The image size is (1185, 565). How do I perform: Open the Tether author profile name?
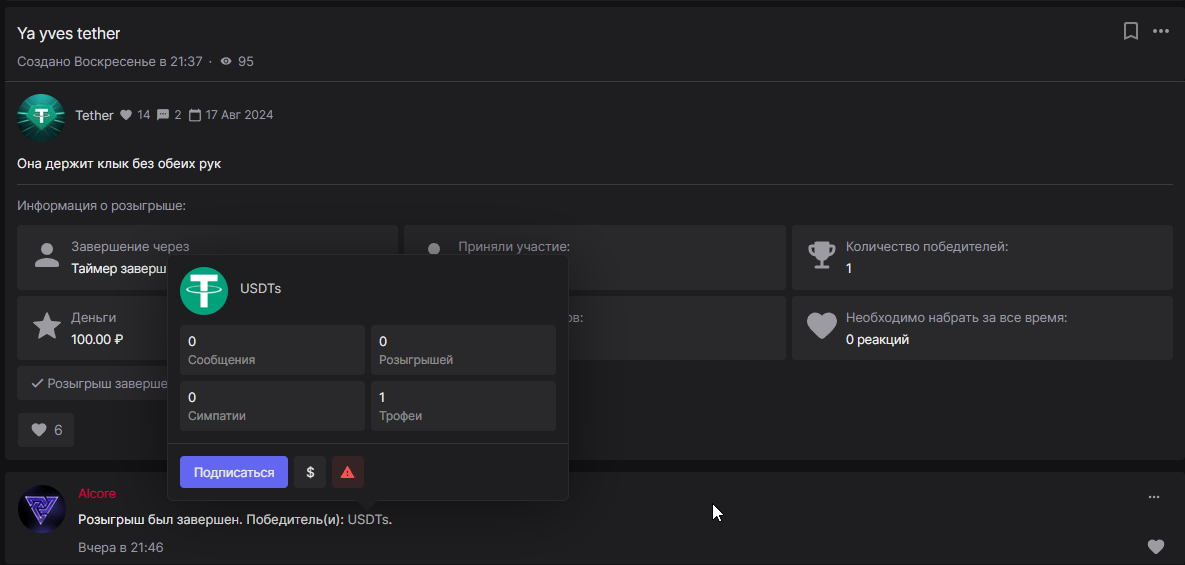click(94, 115)
